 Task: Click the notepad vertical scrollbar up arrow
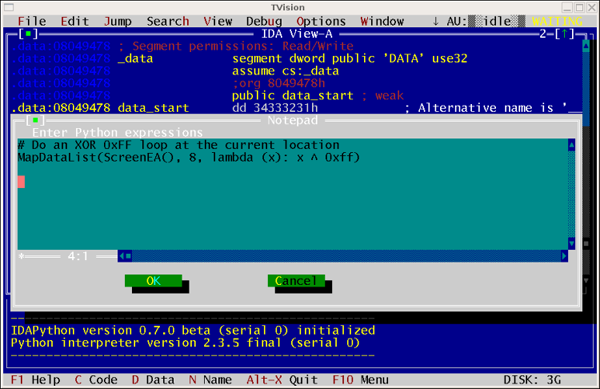[571, 145]
